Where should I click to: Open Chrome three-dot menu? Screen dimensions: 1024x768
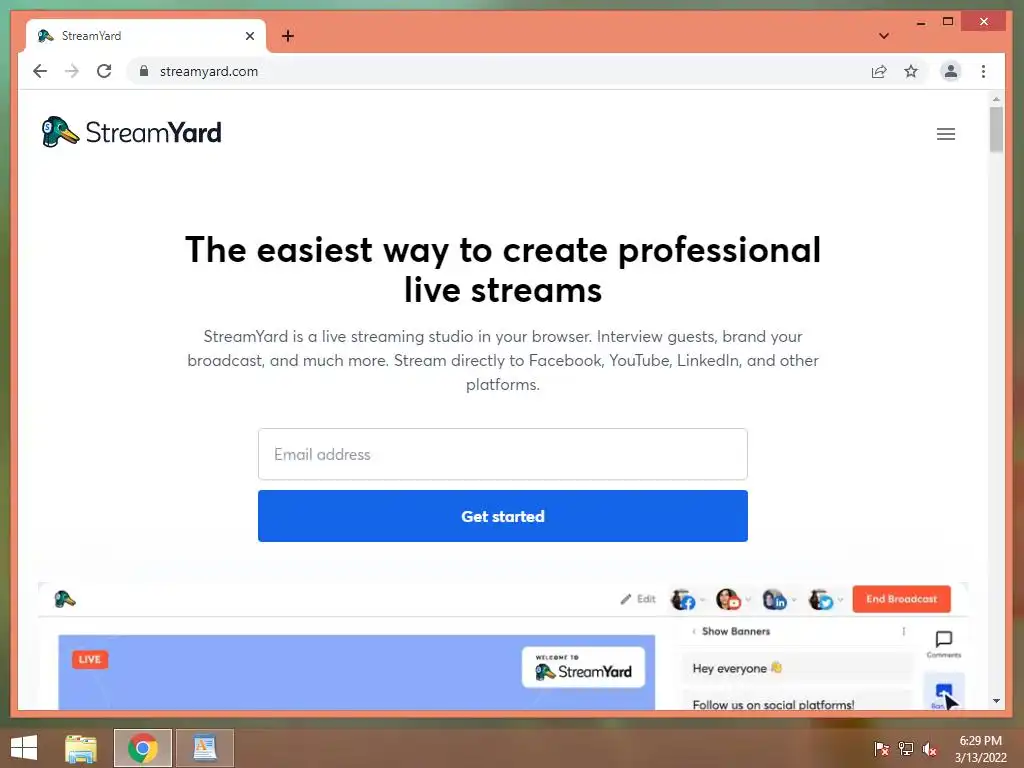click(x=984, y=71)
